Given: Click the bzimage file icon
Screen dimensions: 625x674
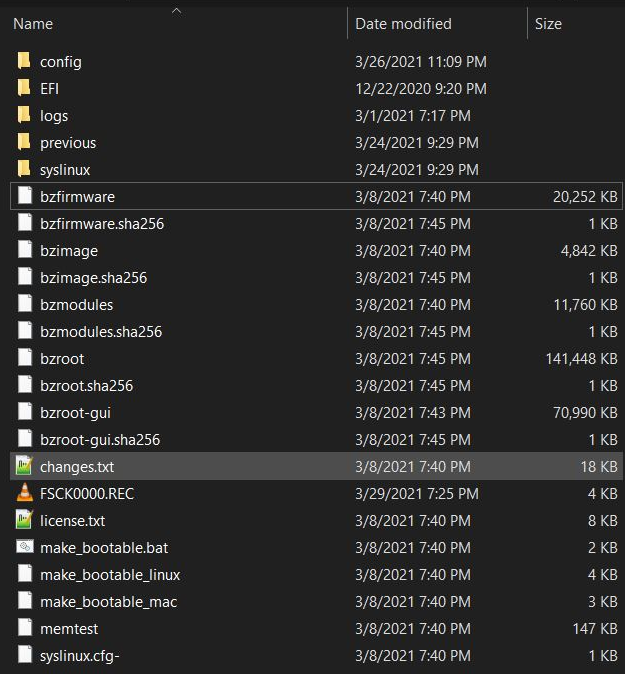Looking at the screenshot, I should click(25, 251).
